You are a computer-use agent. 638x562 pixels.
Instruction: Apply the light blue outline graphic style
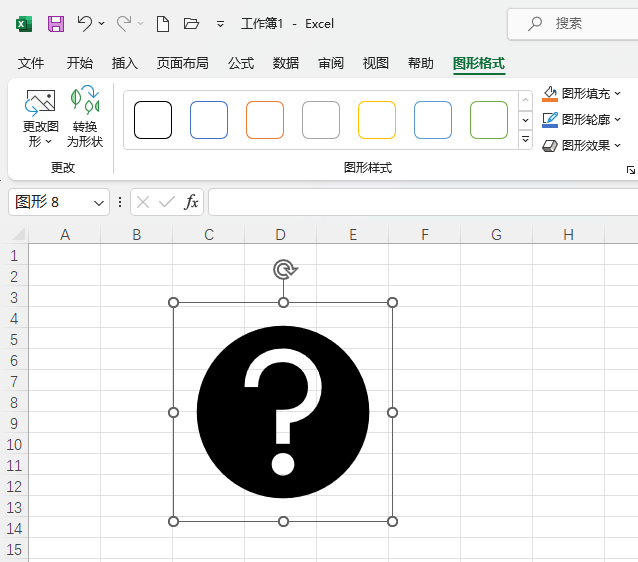(x=433, y=120)
